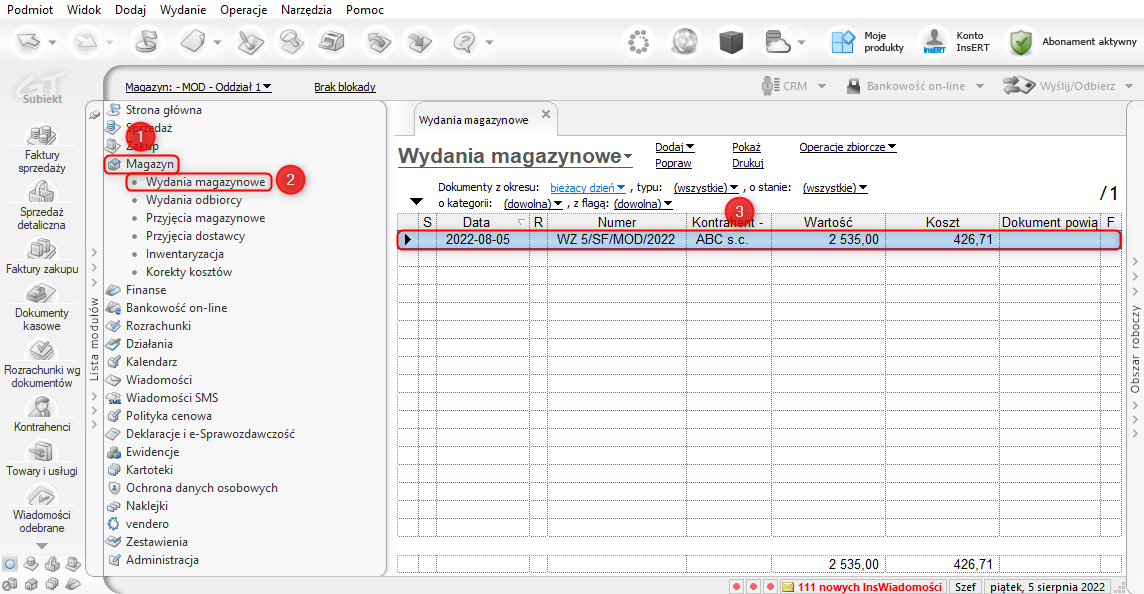Click the dotted circle toolbar icon
Image resolution: width=1144 pixels, height=594 pixels.
coord(638,42)
